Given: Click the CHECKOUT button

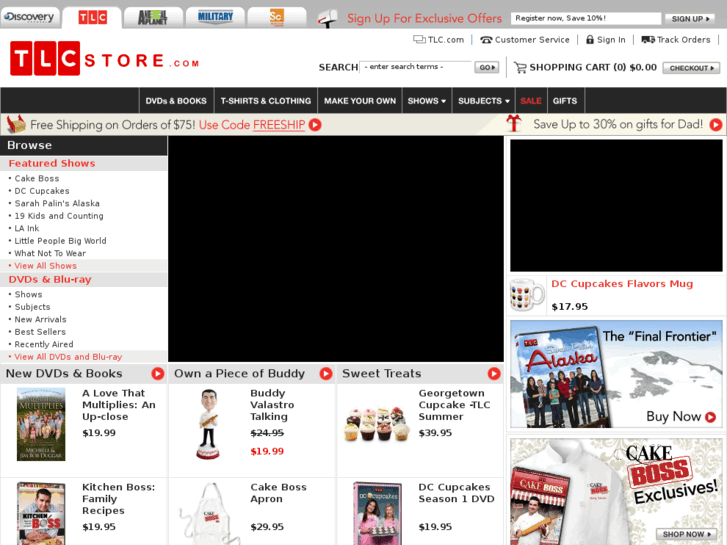Looking at the screenshot, I should 691,68.
